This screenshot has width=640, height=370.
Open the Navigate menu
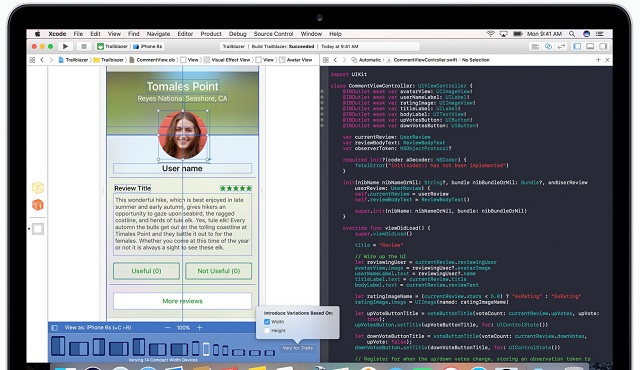(158, 34)
